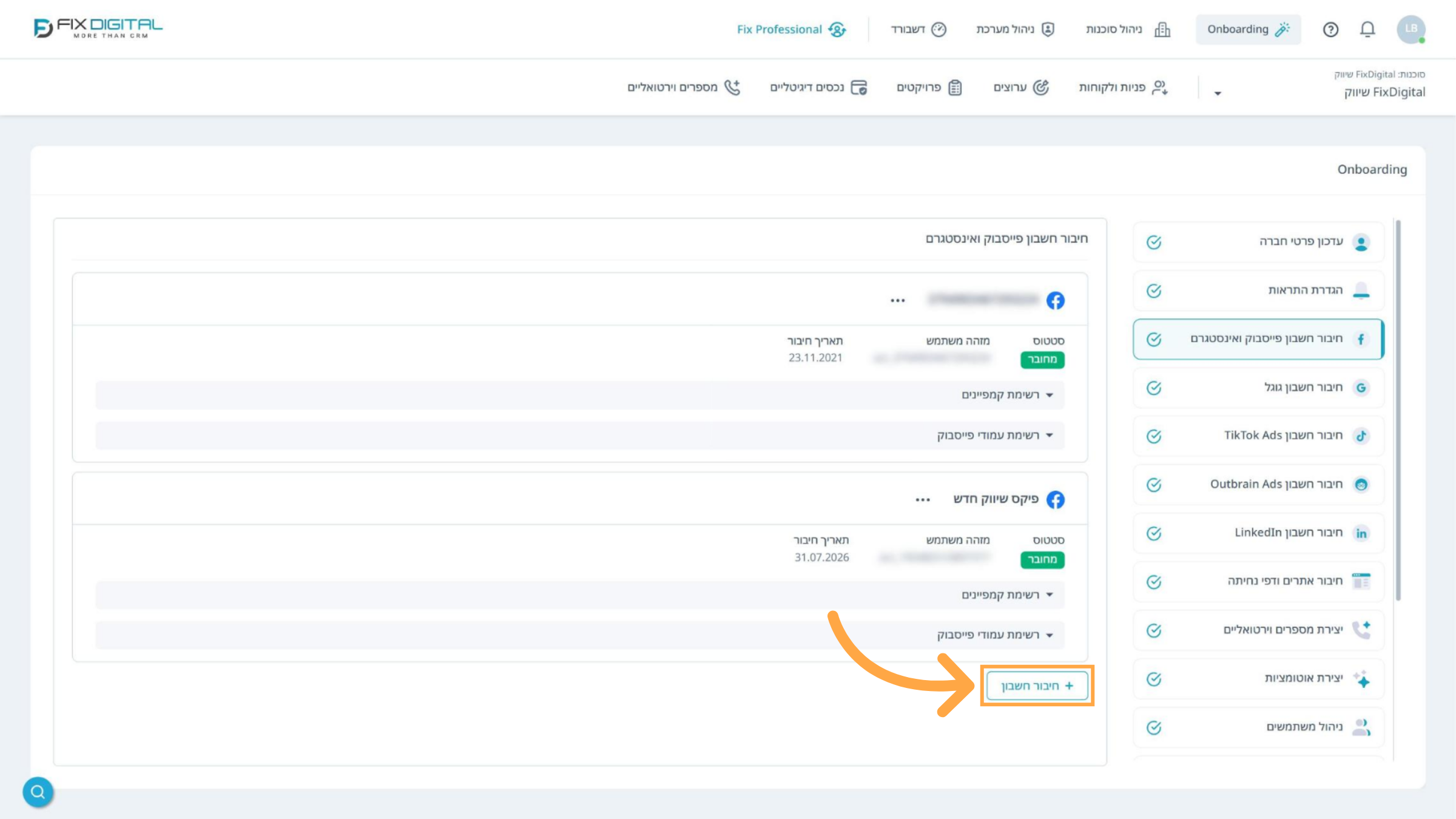Click check mark next to חיבור חשבון גוגל
1456x819 pixels.
[x=1154, y=388]
